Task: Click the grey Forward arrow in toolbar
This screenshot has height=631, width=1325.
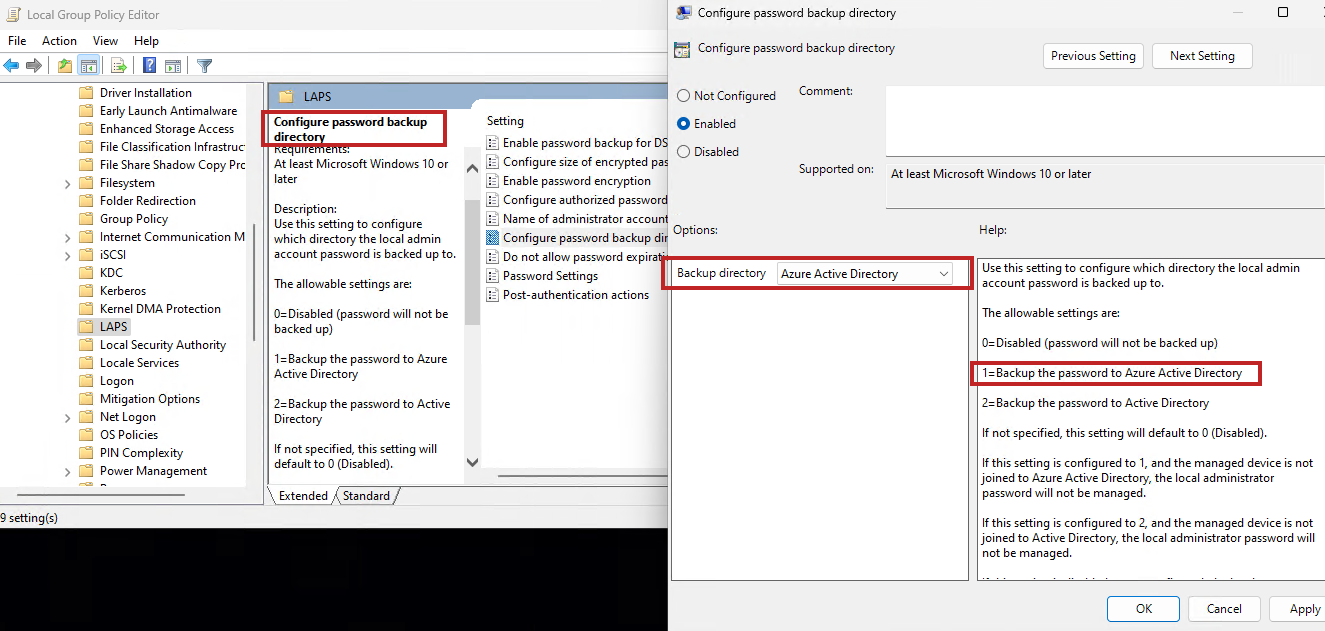Action: [x=34, y=66]
